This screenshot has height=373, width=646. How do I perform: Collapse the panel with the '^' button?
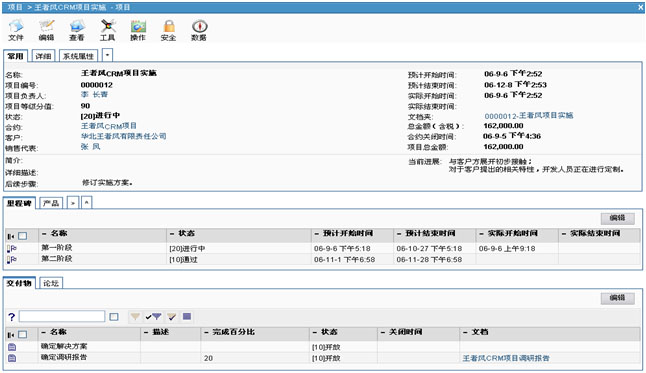pos(87,203)
